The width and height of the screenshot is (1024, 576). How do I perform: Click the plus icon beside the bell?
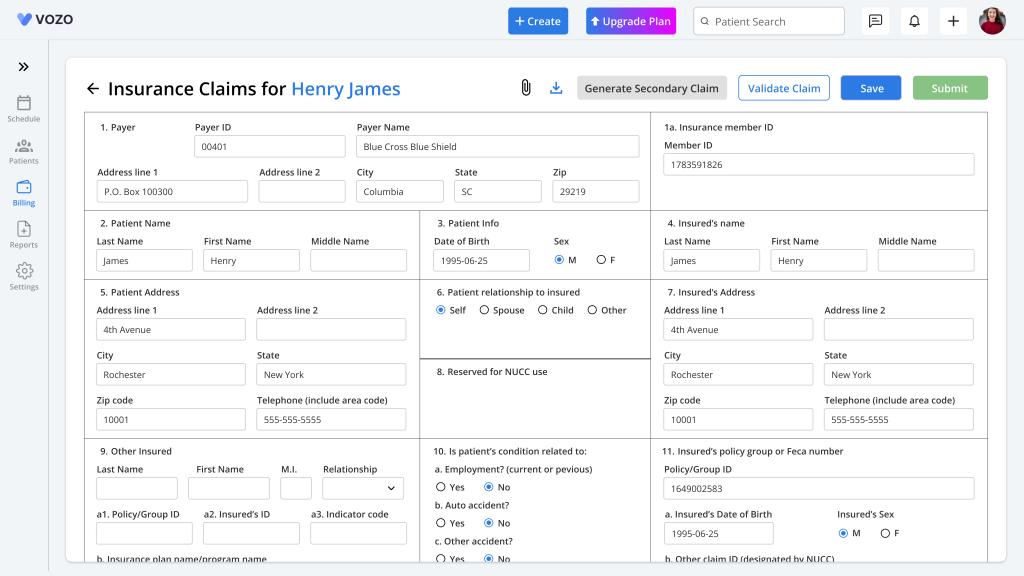pos(953,21)
